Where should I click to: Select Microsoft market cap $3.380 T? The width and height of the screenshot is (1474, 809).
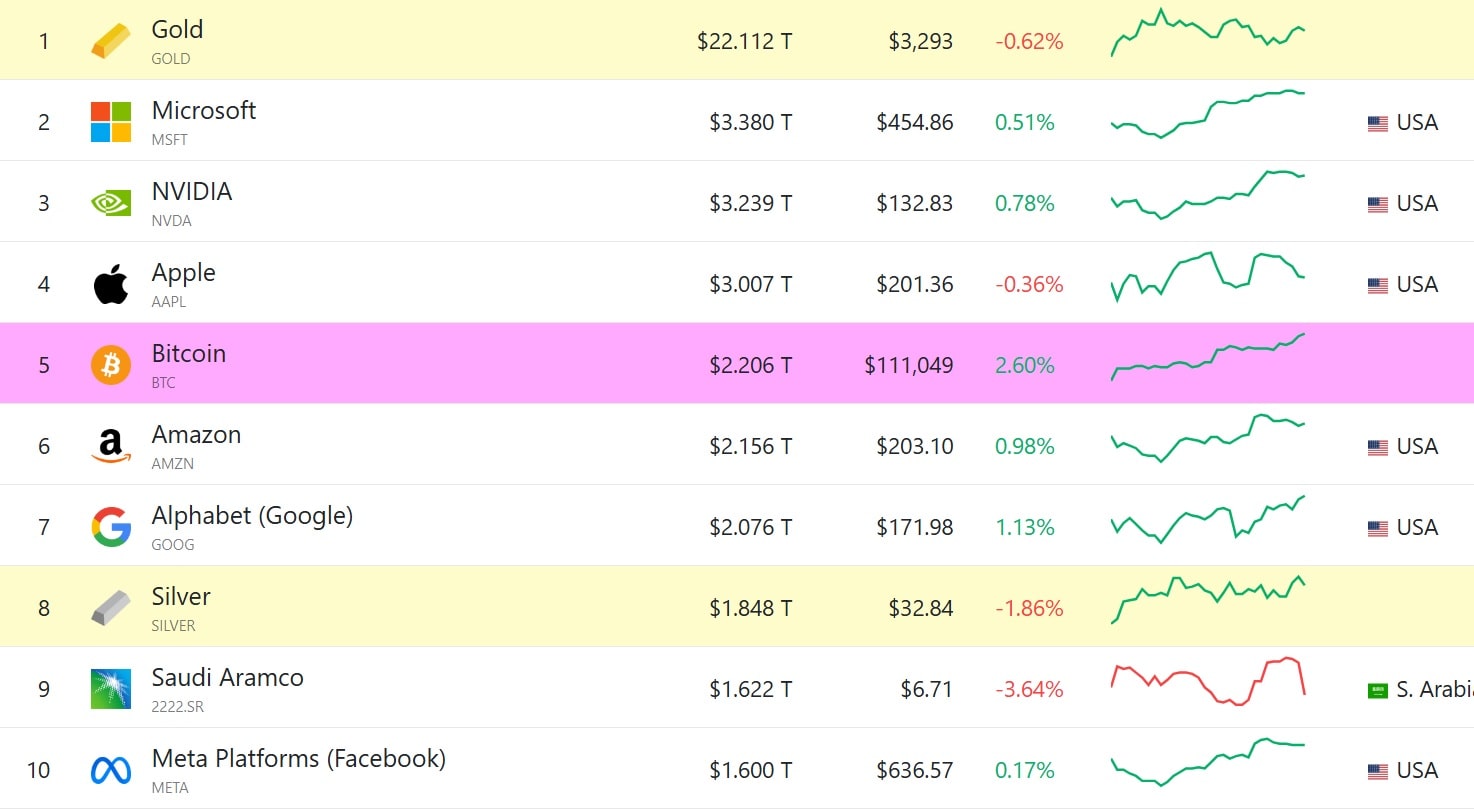(751, 123)
